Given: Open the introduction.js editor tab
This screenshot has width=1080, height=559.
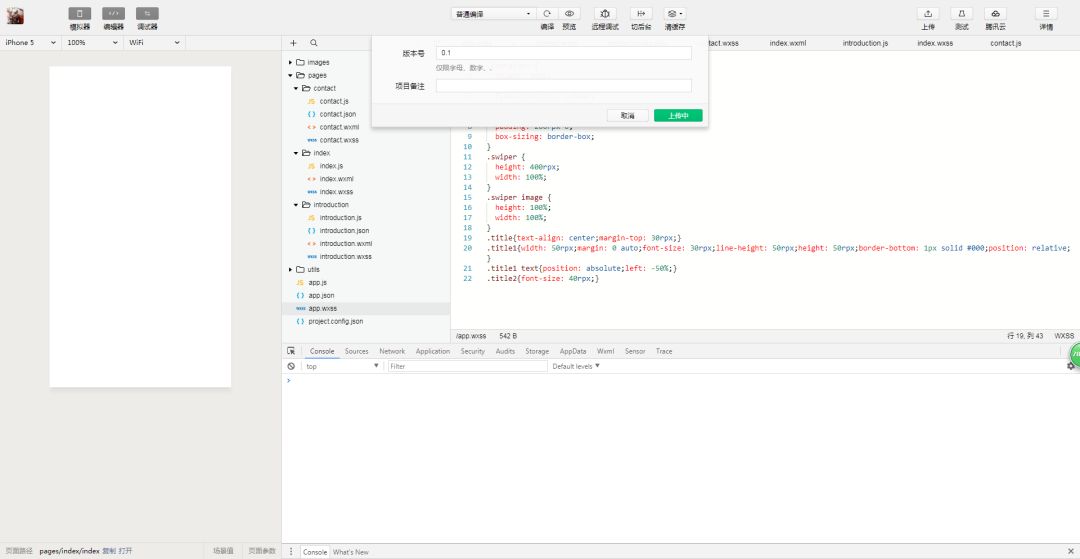Looking at the screenshot, I should click(x=865, y=43).
